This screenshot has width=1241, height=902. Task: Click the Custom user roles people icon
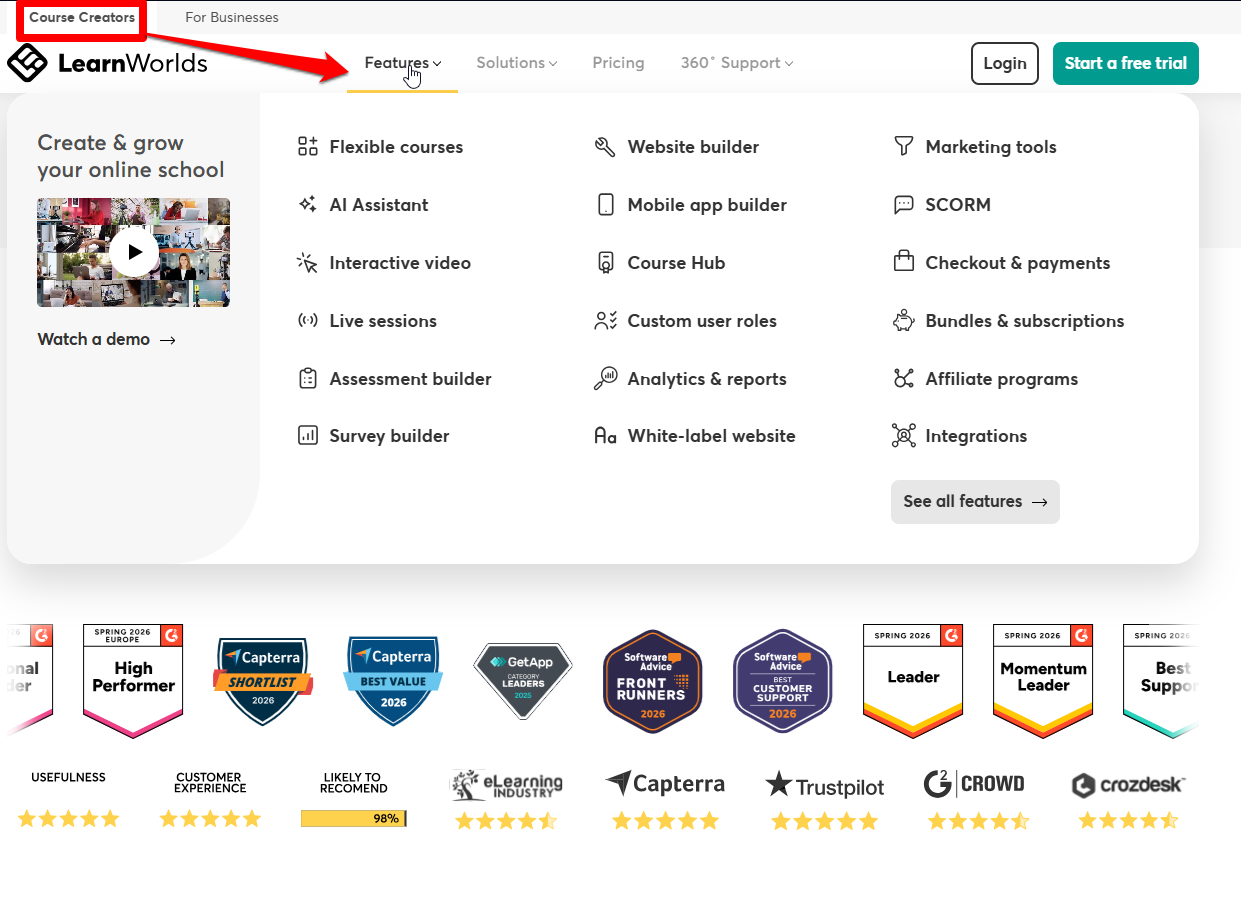pyautogui.click(x=605, y=321)
